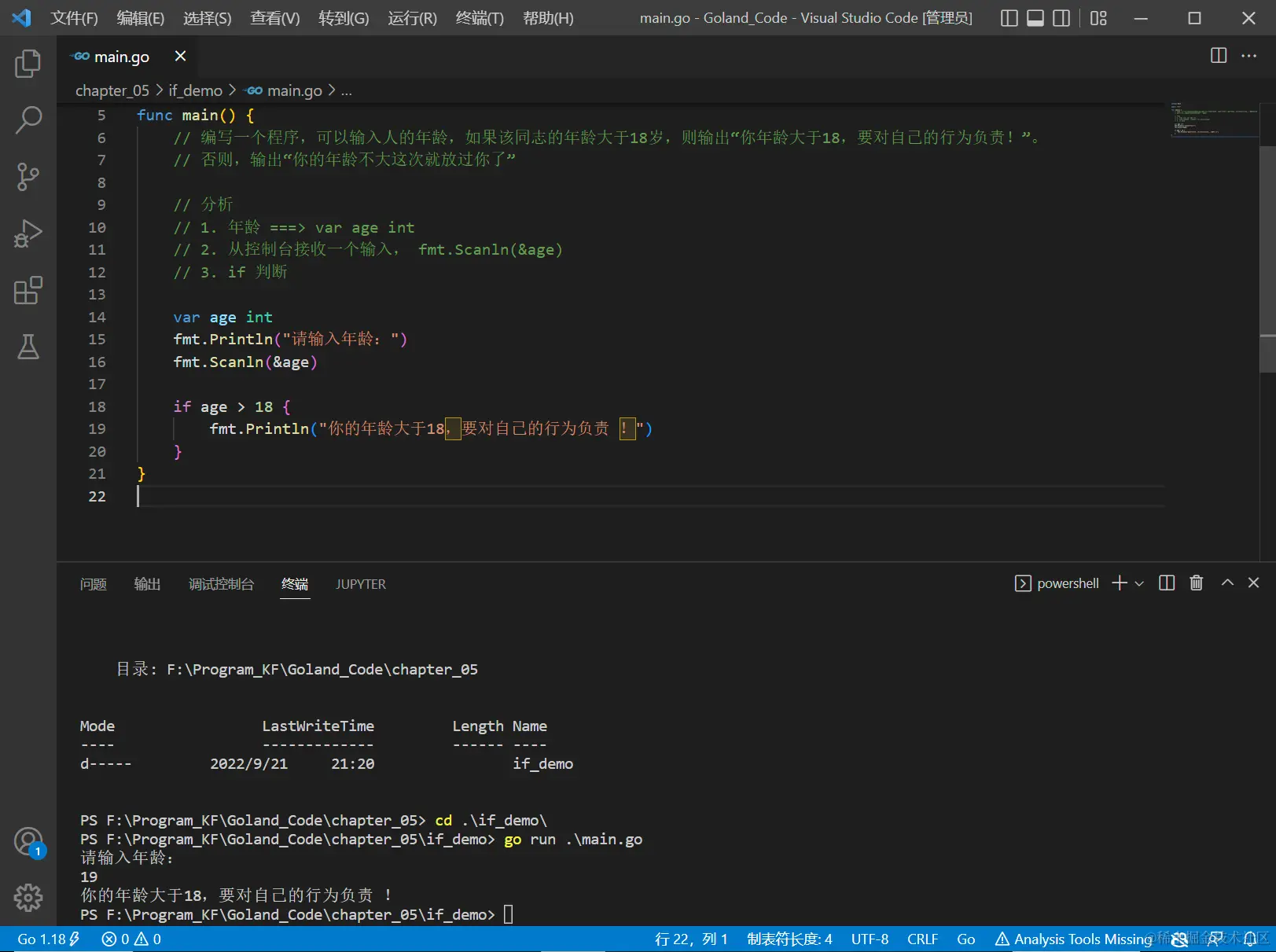
Task: Open the Run and Debug view
Action: click(x=28, y=233)
